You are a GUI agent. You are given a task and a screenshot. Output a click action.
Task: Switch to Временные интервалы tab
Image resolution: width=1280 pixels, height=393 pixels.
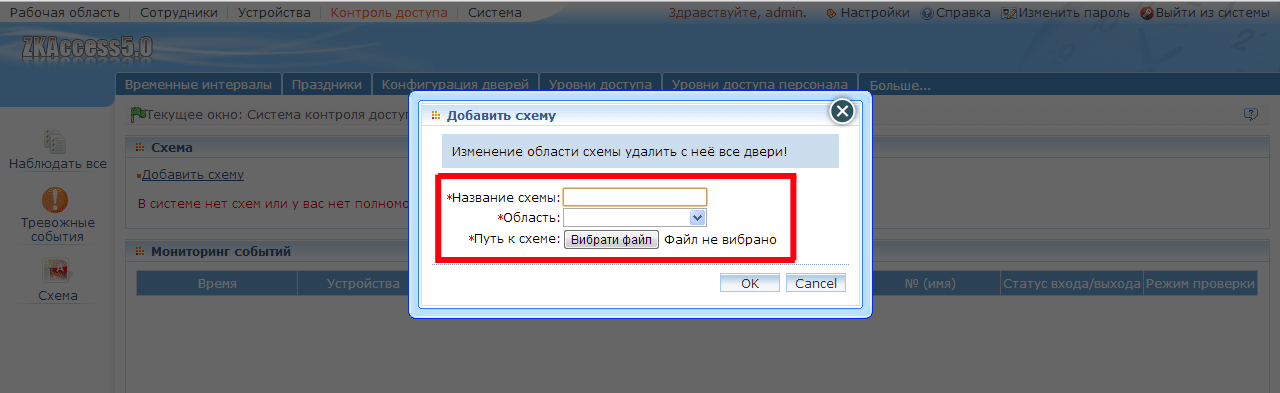pos(199,85)
